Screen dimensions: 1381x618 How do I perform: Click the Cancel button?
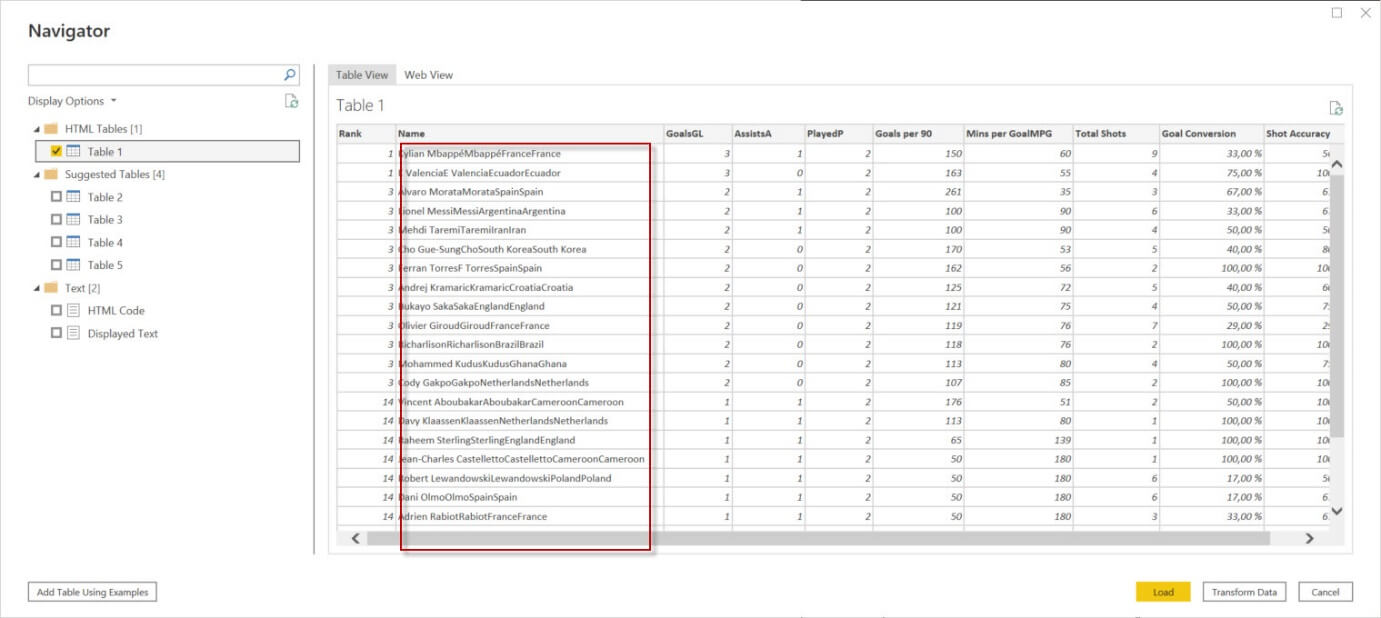(1325, 592)
